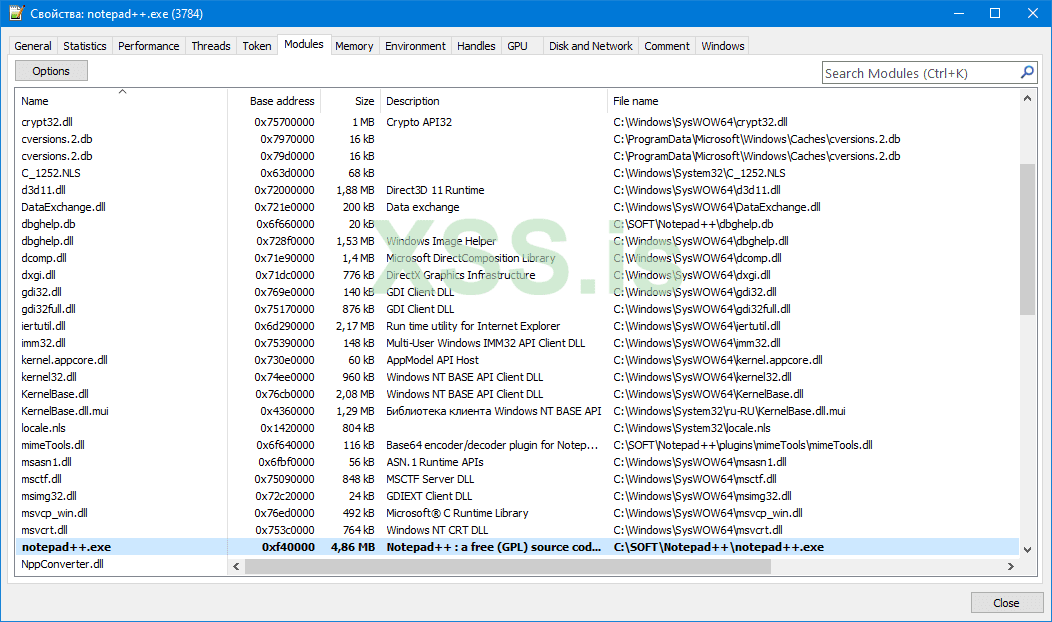Screen dimensions: 1052x622
Task: Click the vertical scrollbar up arrow
Action: pos(1027,98)
